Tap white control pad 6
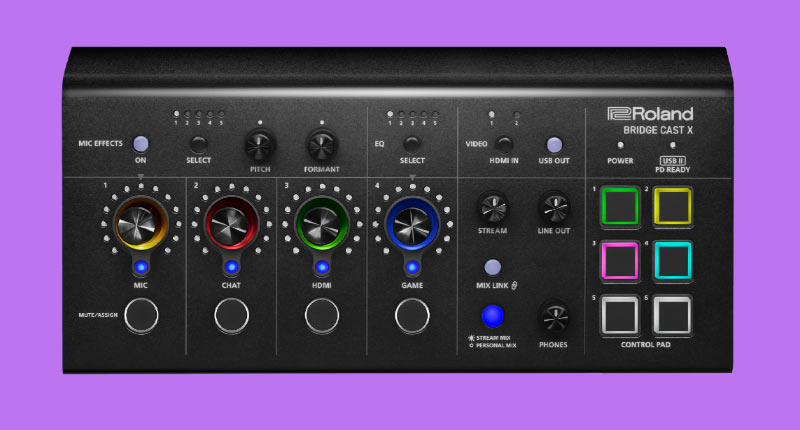Image resolution: width=800 pixels, height=430 pixels. point(672,315)
